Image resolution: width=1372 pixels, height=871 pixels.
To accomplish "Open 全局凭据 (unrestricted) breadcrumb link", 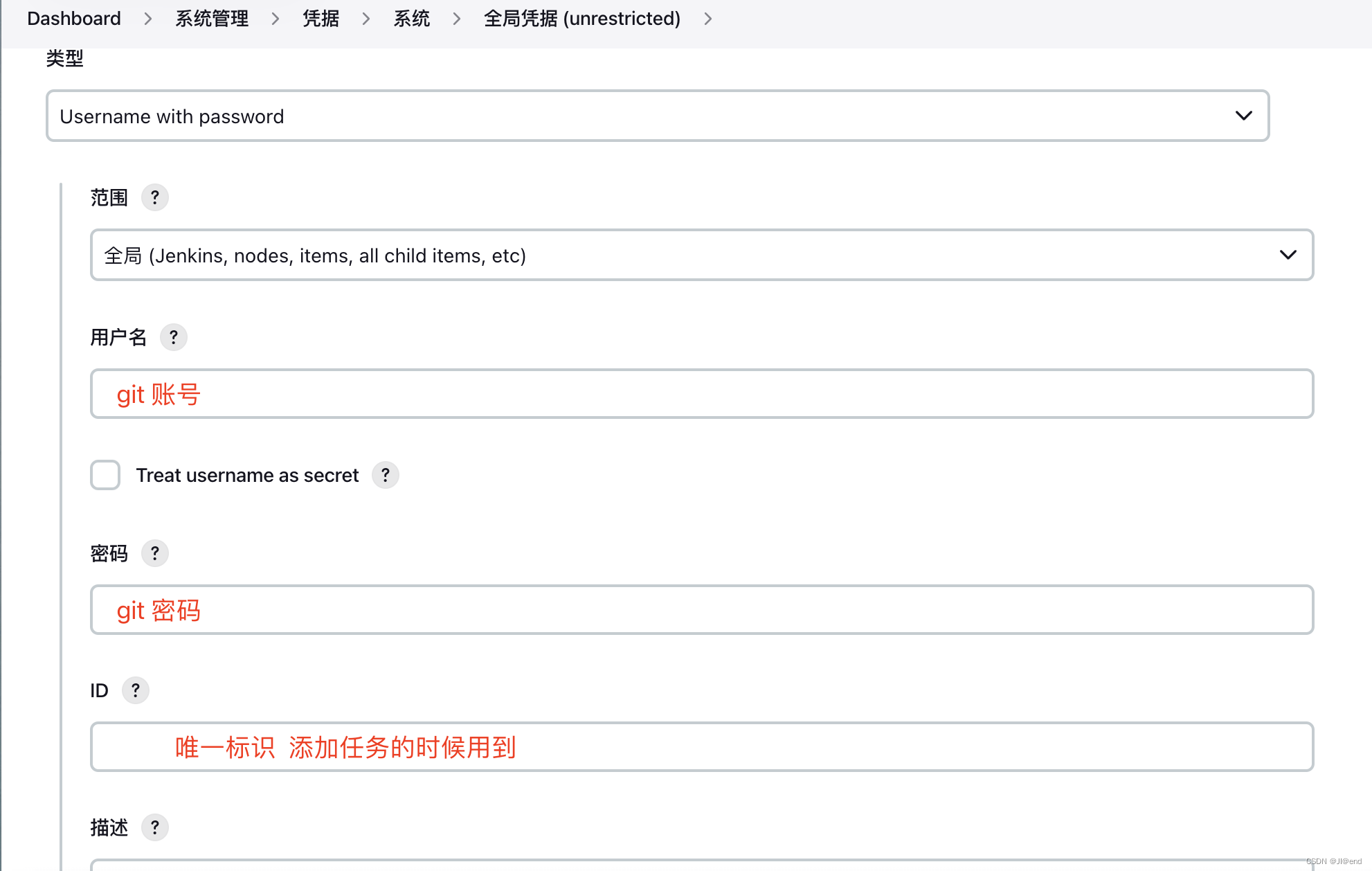I will (582, 19).
